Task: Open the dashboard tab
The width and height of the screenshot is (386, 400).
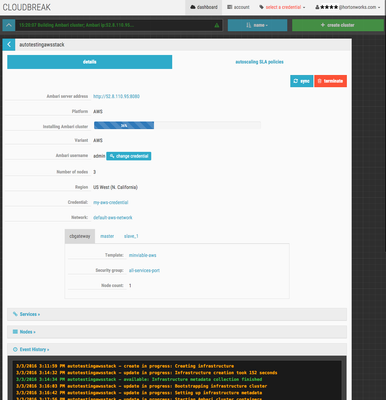Action: point(204,7)
